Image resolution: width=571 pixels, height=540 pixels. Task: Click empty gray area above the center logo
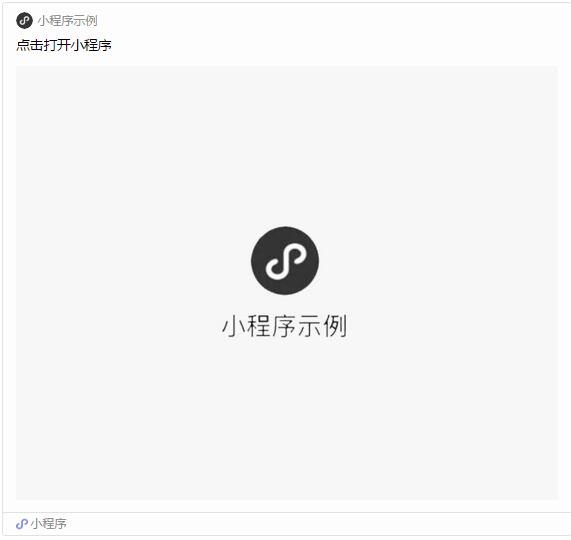pyautogui.click(x=285, y=146)
